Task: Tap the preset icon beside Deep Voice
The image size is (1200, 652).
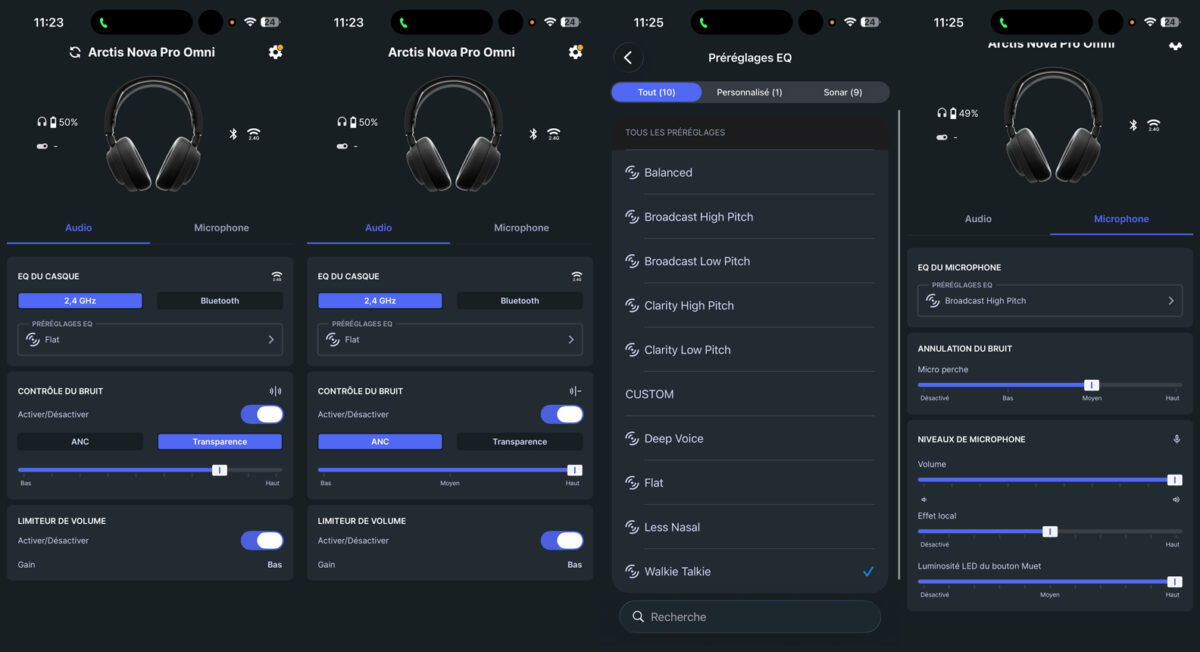Action: 632,438
